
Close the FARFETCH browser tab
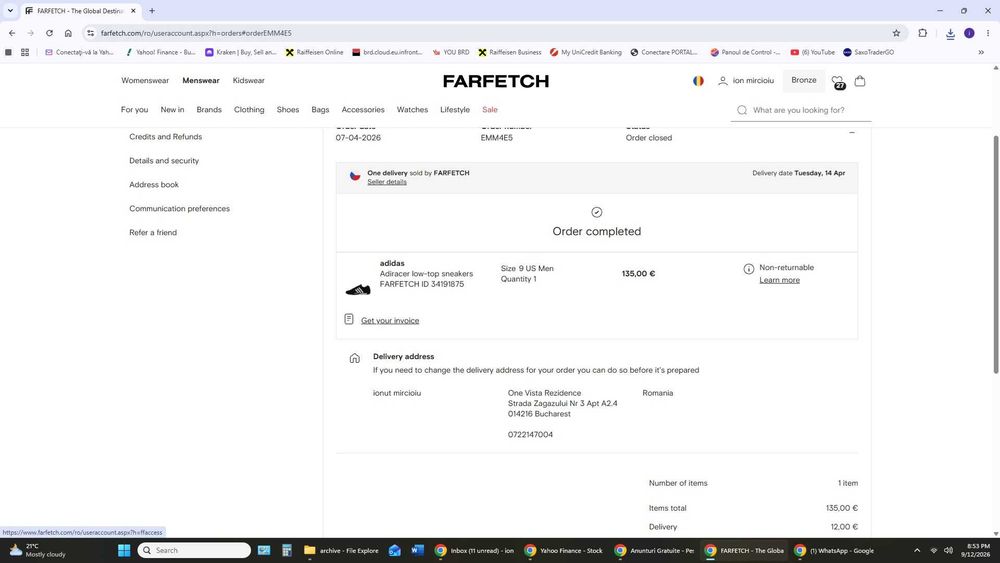(x=133, y=11)
